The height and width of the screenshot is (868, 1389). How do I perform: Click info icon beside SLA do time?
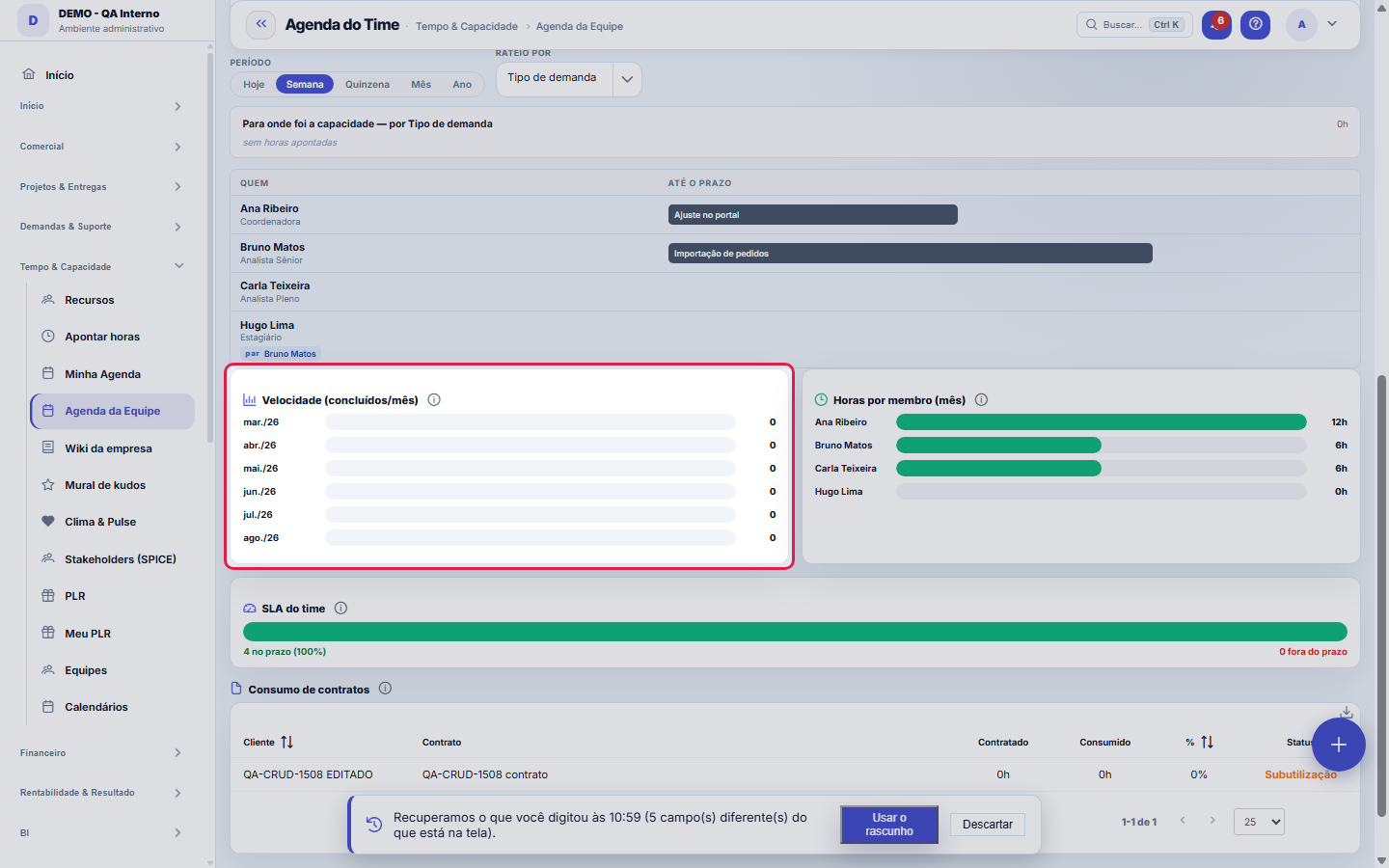[340, 609]
